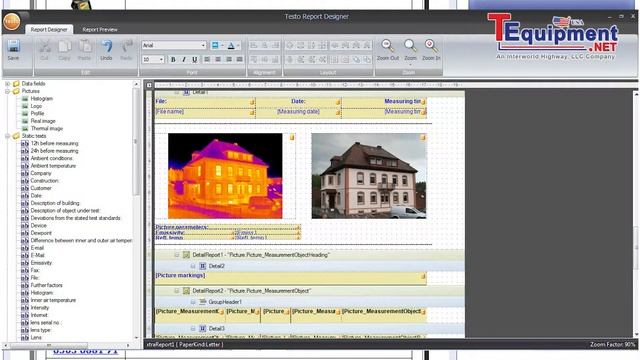
Task: Select the Profile picture item
Action: tap(37, 113)
